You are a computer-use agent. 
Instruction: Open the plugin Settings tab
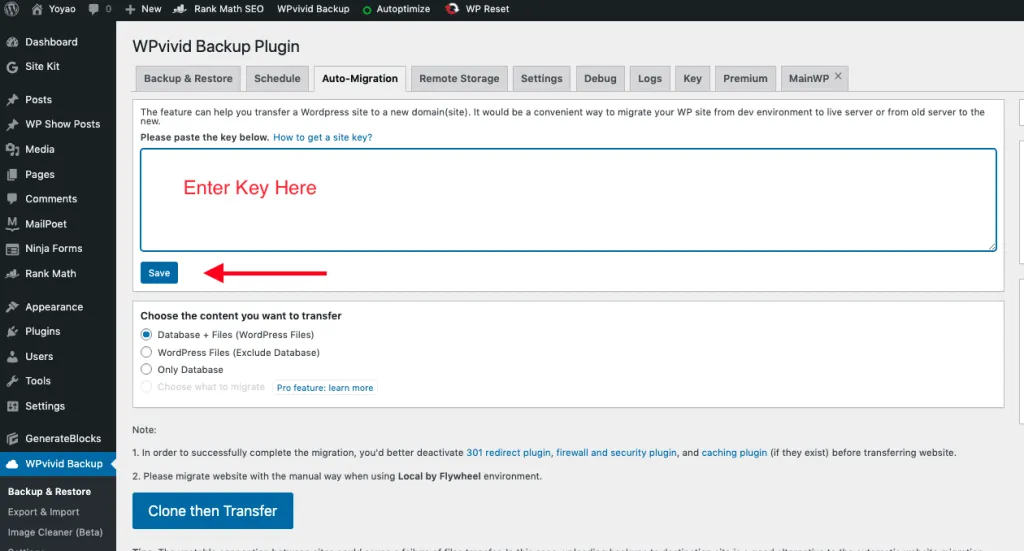coord(541,78)
